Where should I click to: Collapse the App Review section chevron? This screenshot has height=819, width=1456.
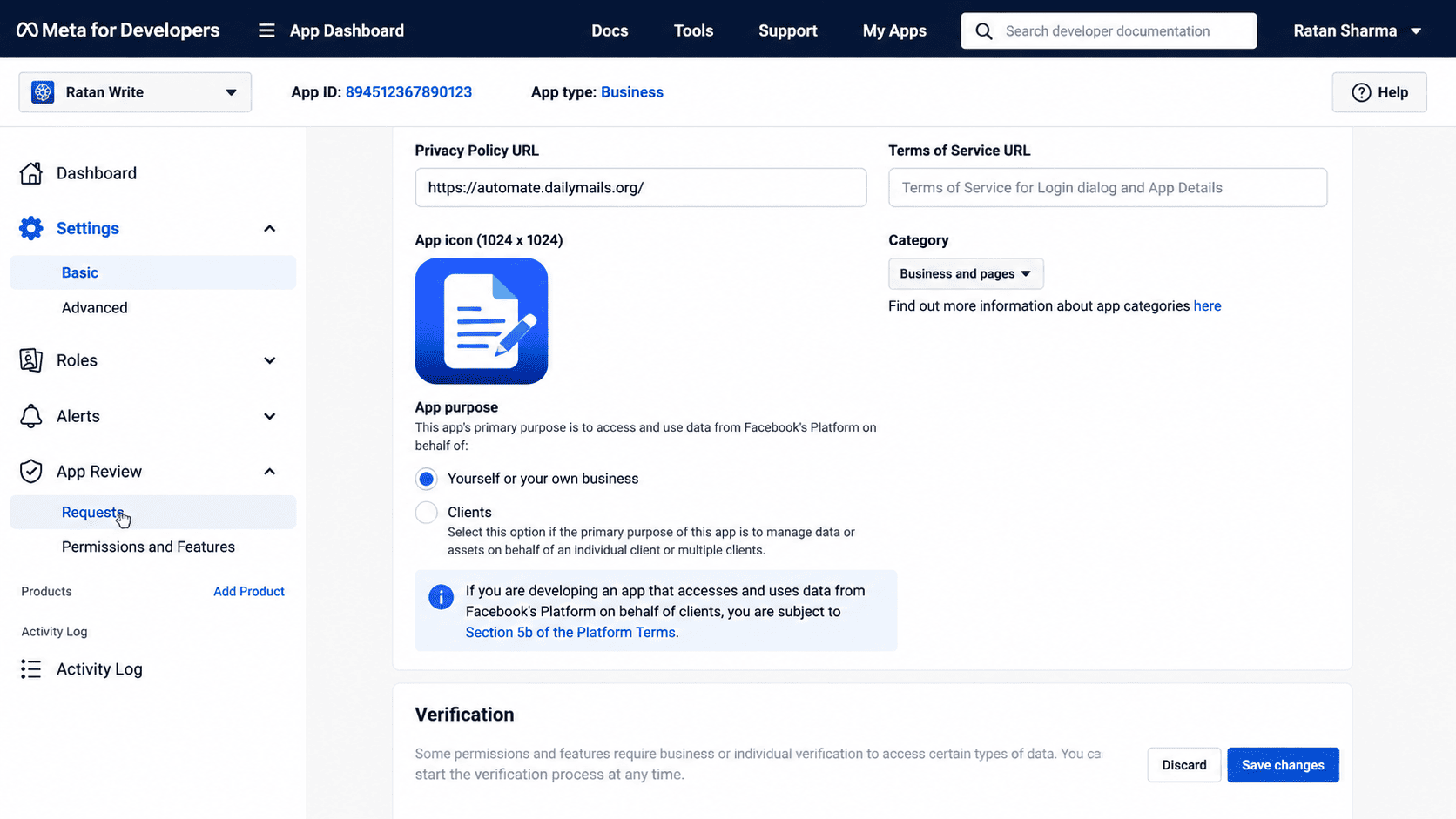point(269,472)
